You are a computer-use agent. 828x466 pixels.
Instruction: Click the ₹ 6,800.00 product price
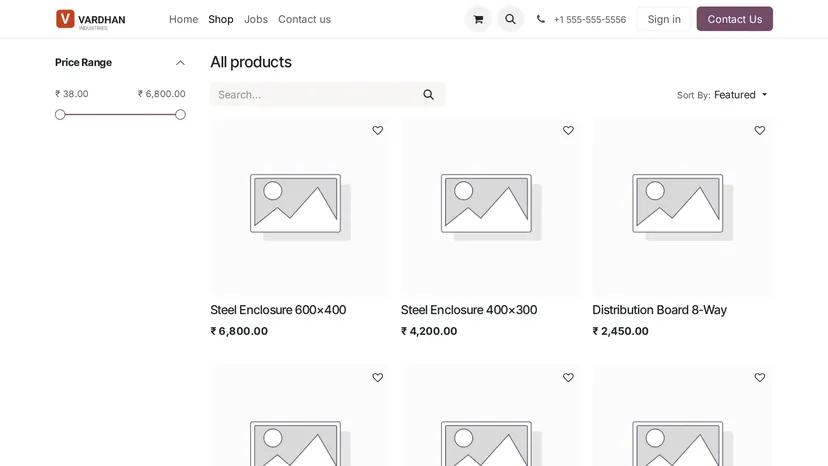(239, 331)
